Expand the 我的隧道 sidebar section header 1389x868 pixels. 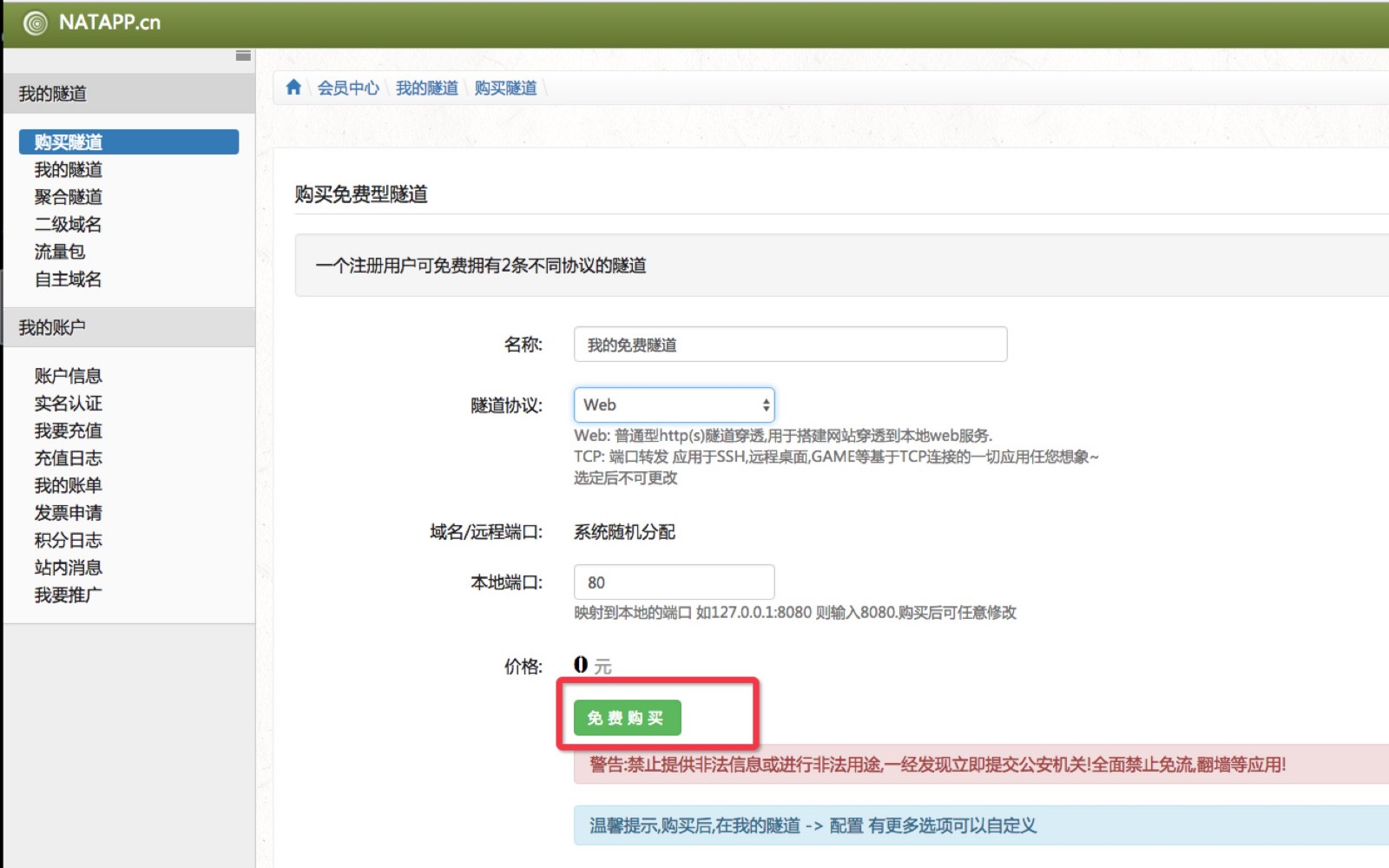tap(129, 94)
